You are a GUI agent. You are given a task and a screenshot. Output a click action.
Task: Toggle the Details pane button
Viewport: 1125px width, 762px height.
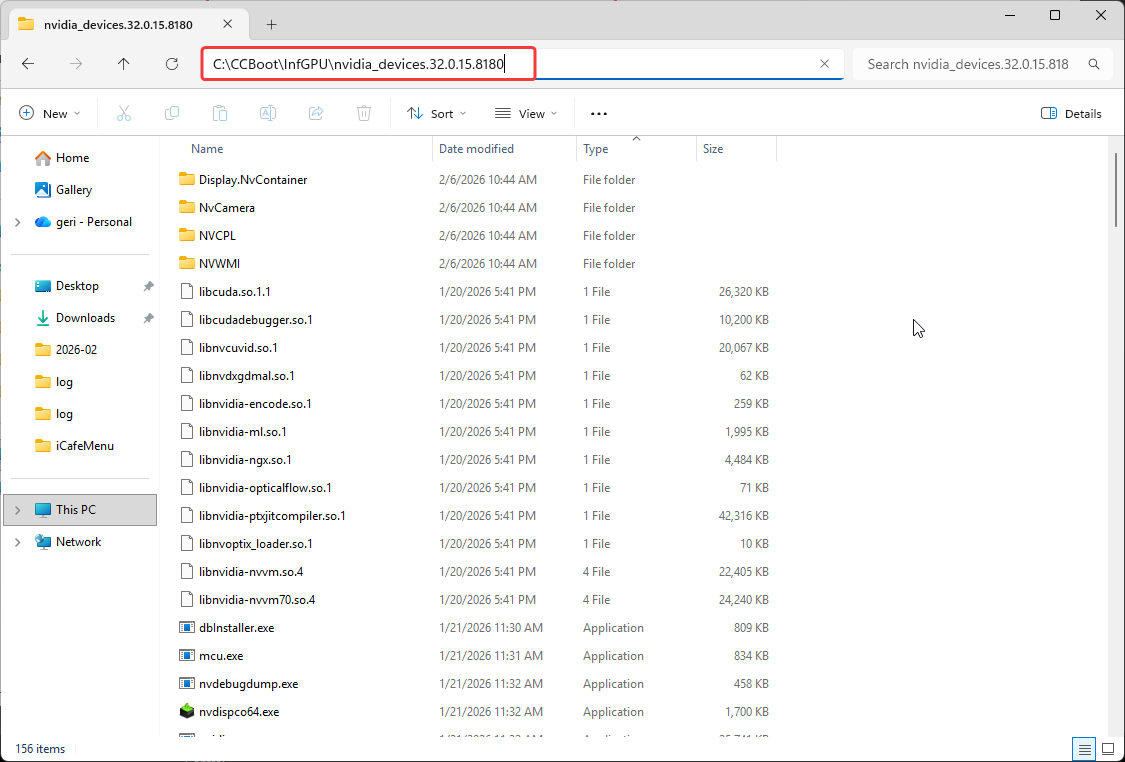(x=1071, y=114)
